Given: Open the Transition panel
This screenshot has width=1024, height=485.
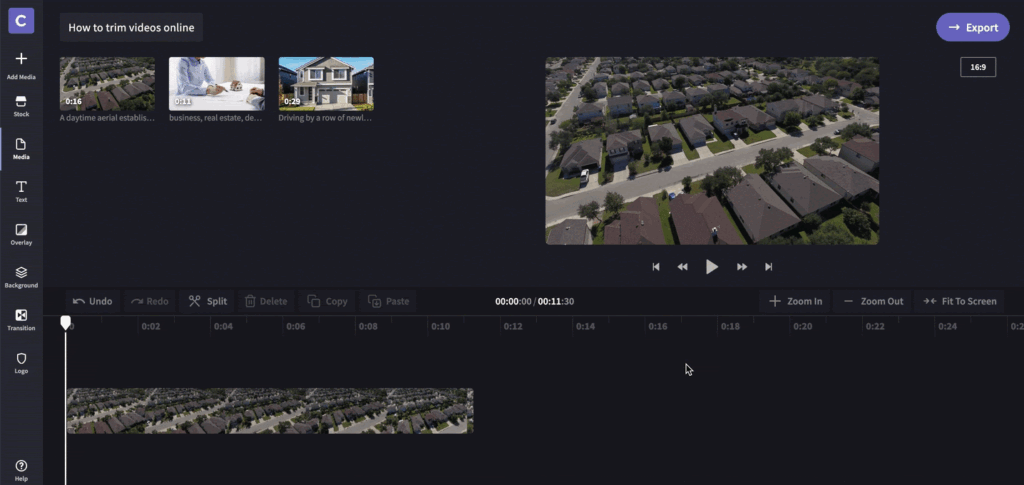Looking at the screenshot, I should pyautogui.click(x=21, y=320).
